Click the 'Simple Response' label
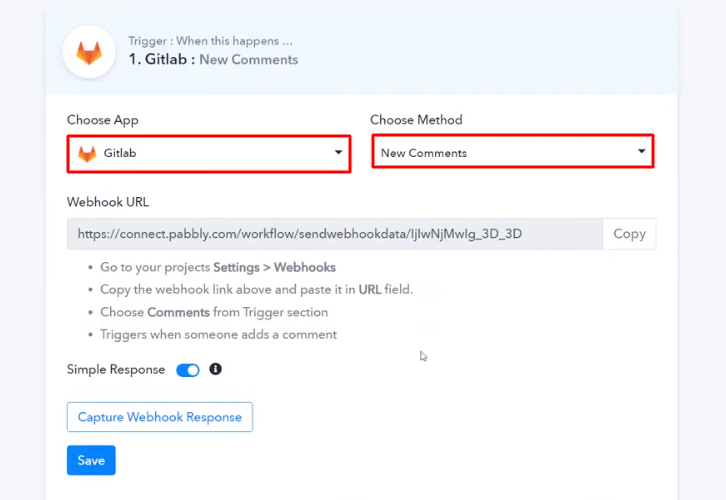726x500 pixels. point(116,370)
